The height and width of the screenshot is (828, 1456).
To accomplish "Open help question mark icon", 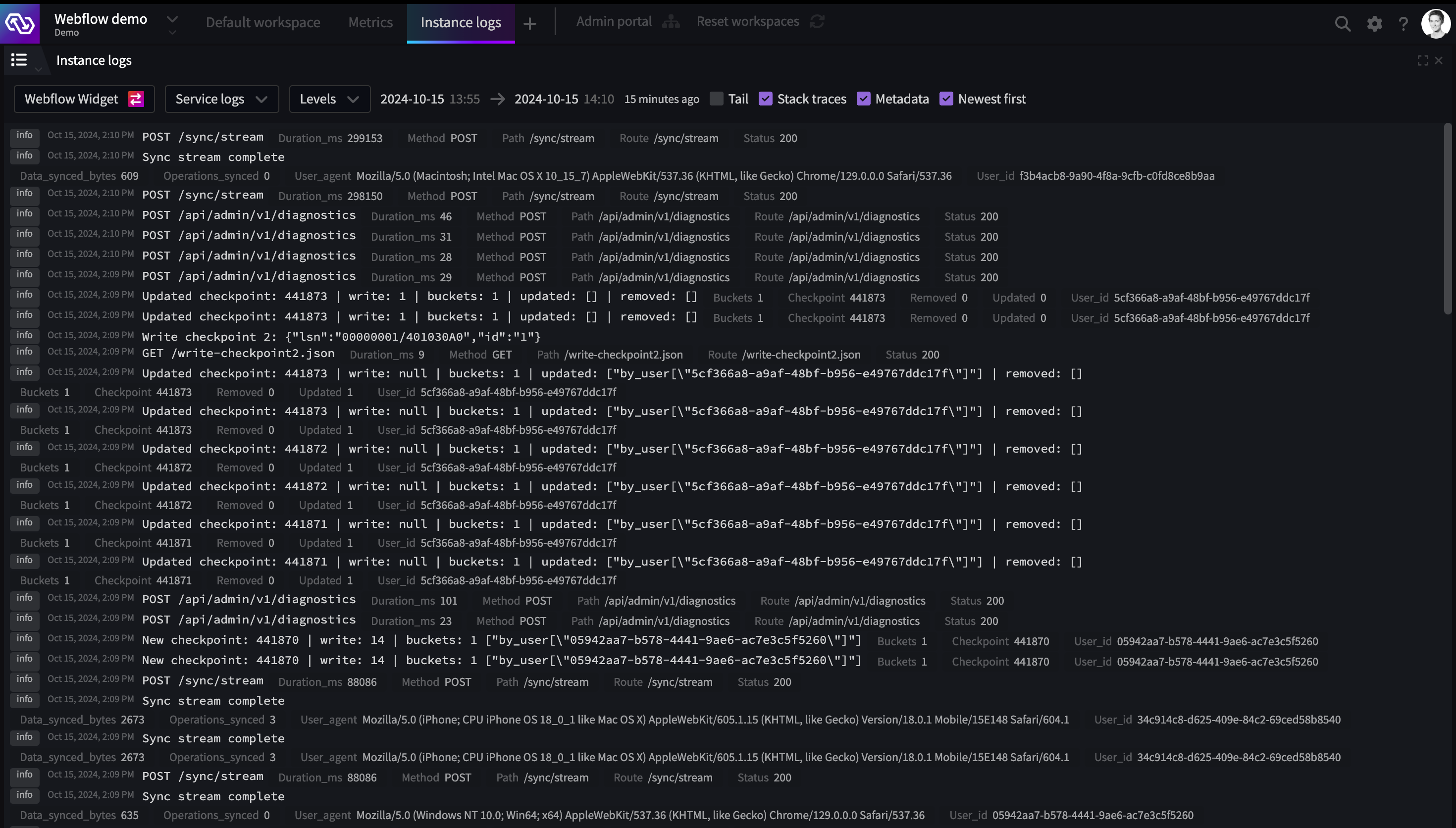I will (x=1403, y=23).
